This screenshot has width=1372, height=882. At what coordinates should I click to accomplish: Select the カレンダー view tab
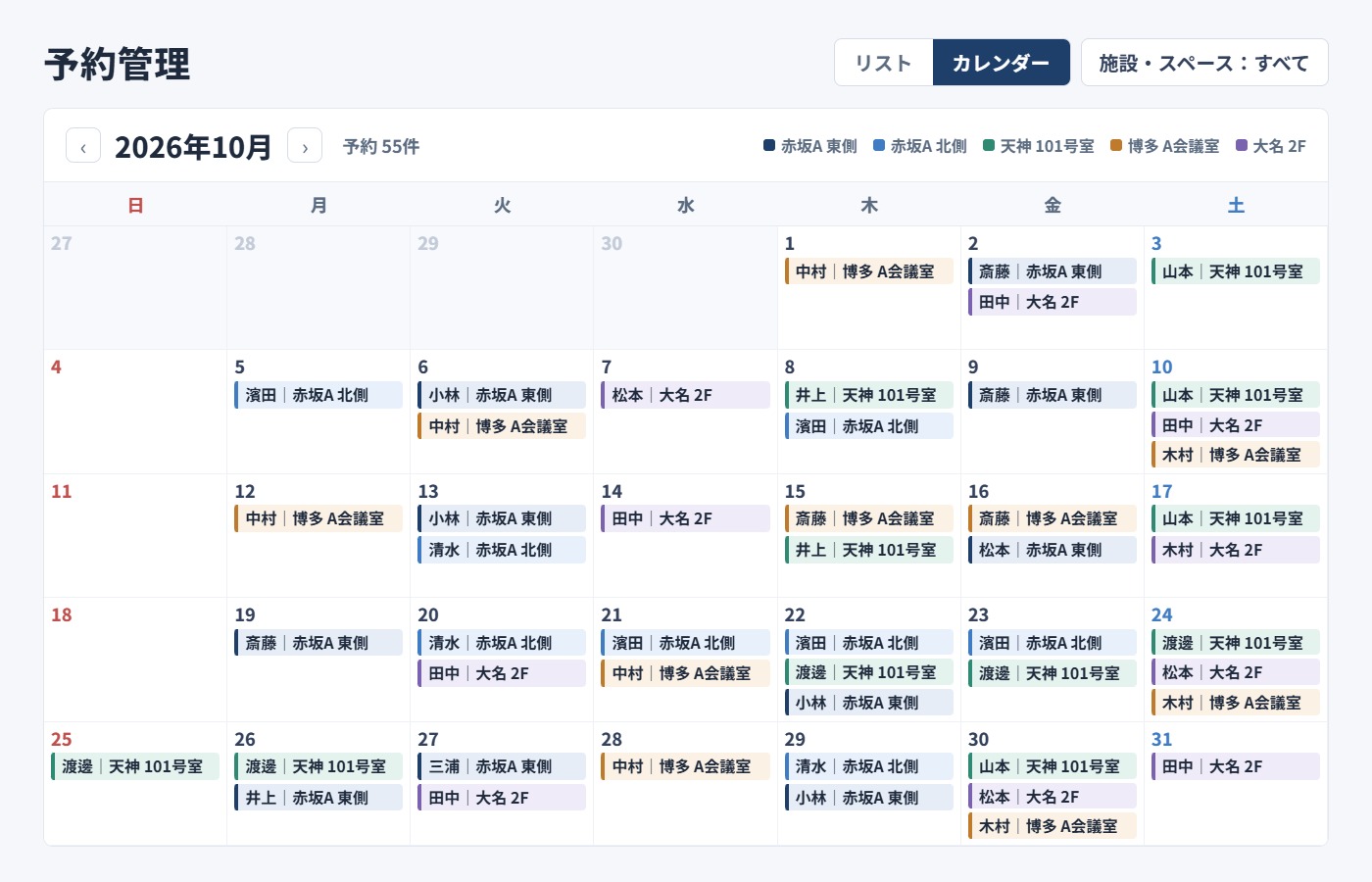(x=1001, y=63)
